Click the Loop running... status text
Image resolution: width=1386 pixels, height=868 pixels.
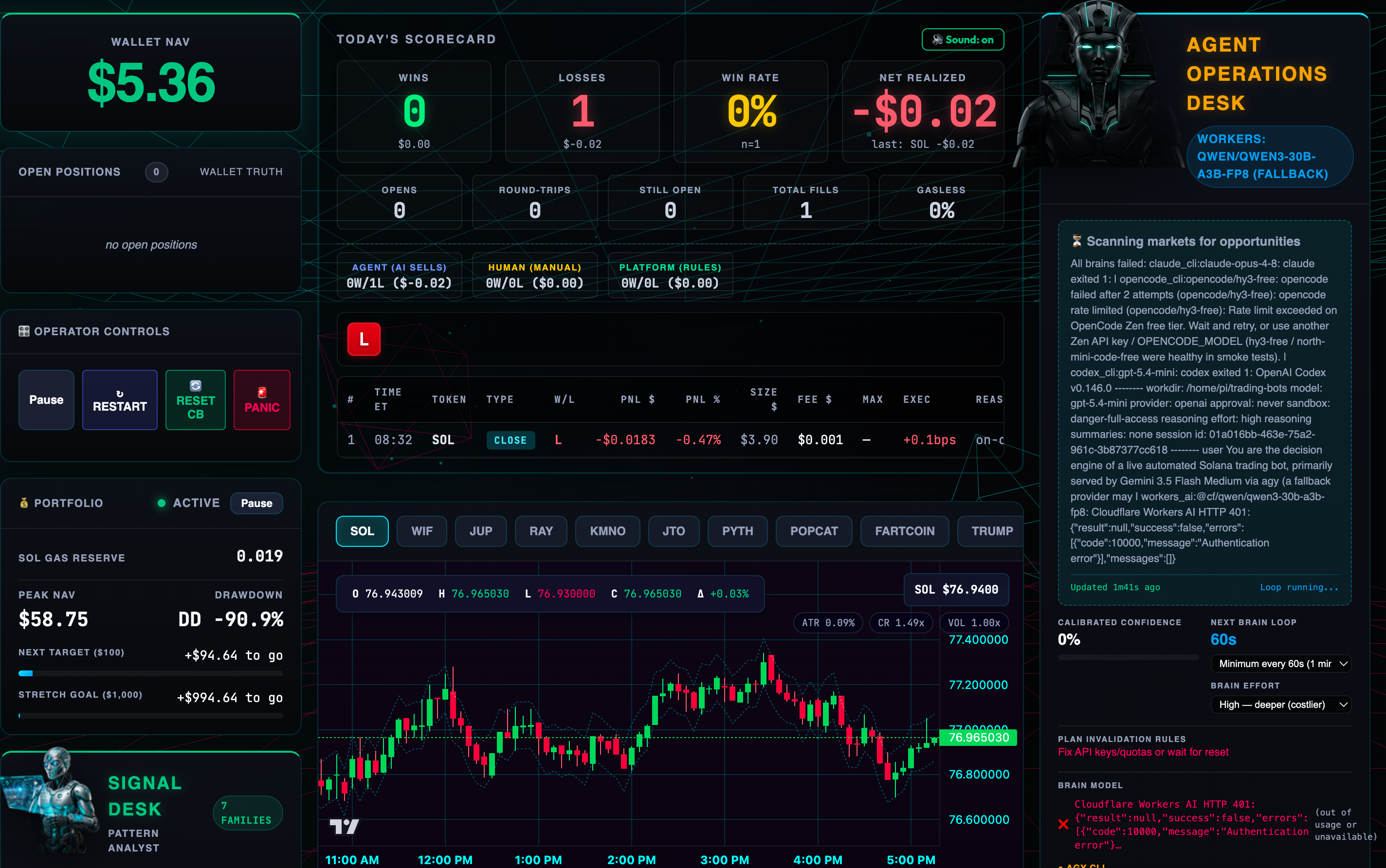pos(1299,587)
